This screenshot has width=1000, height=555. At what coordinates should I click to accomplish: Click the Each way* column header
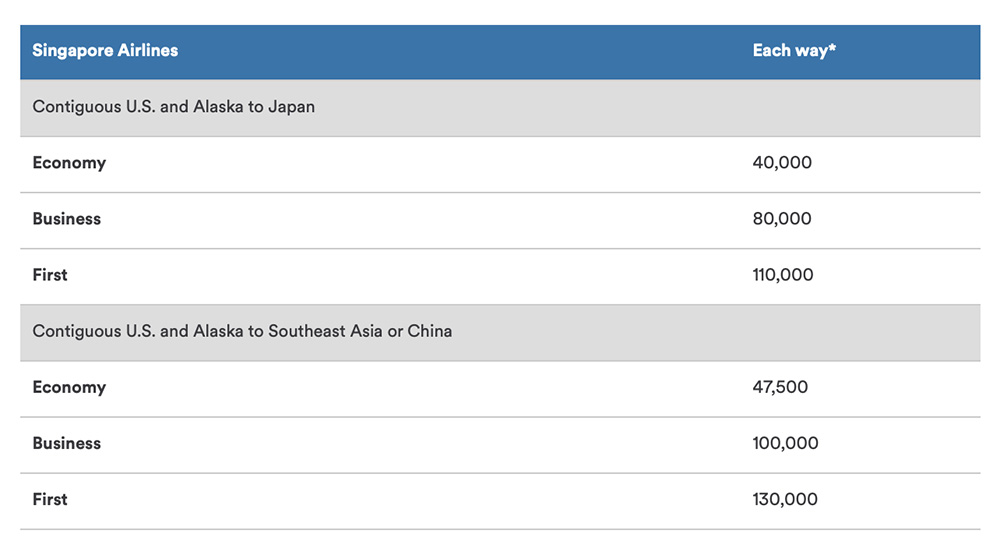[x=794, y=50]
